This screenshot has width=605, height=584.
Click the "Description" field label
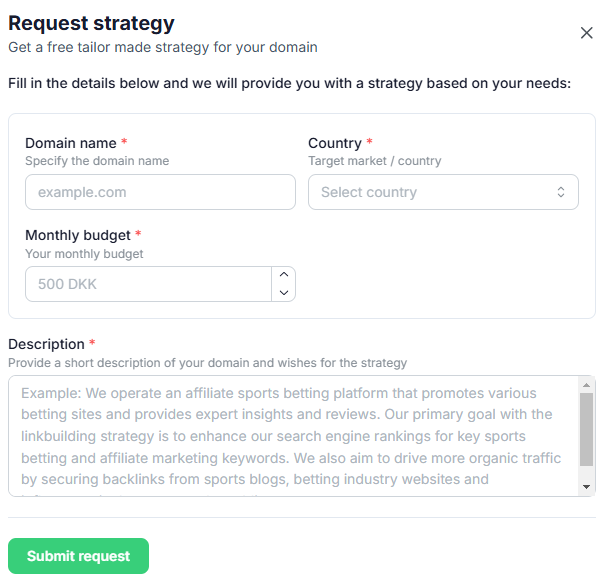pos(46,344)
